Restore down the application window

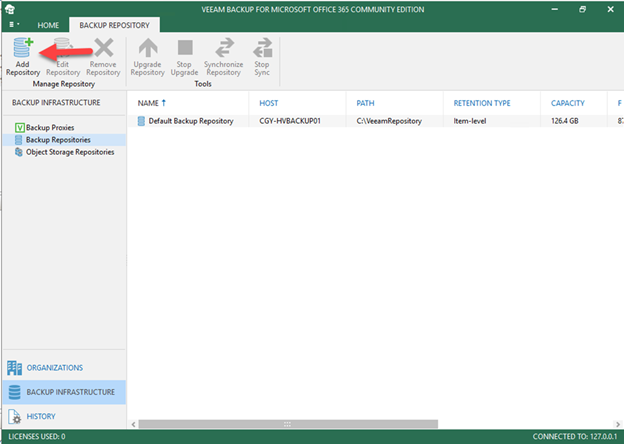582,9
